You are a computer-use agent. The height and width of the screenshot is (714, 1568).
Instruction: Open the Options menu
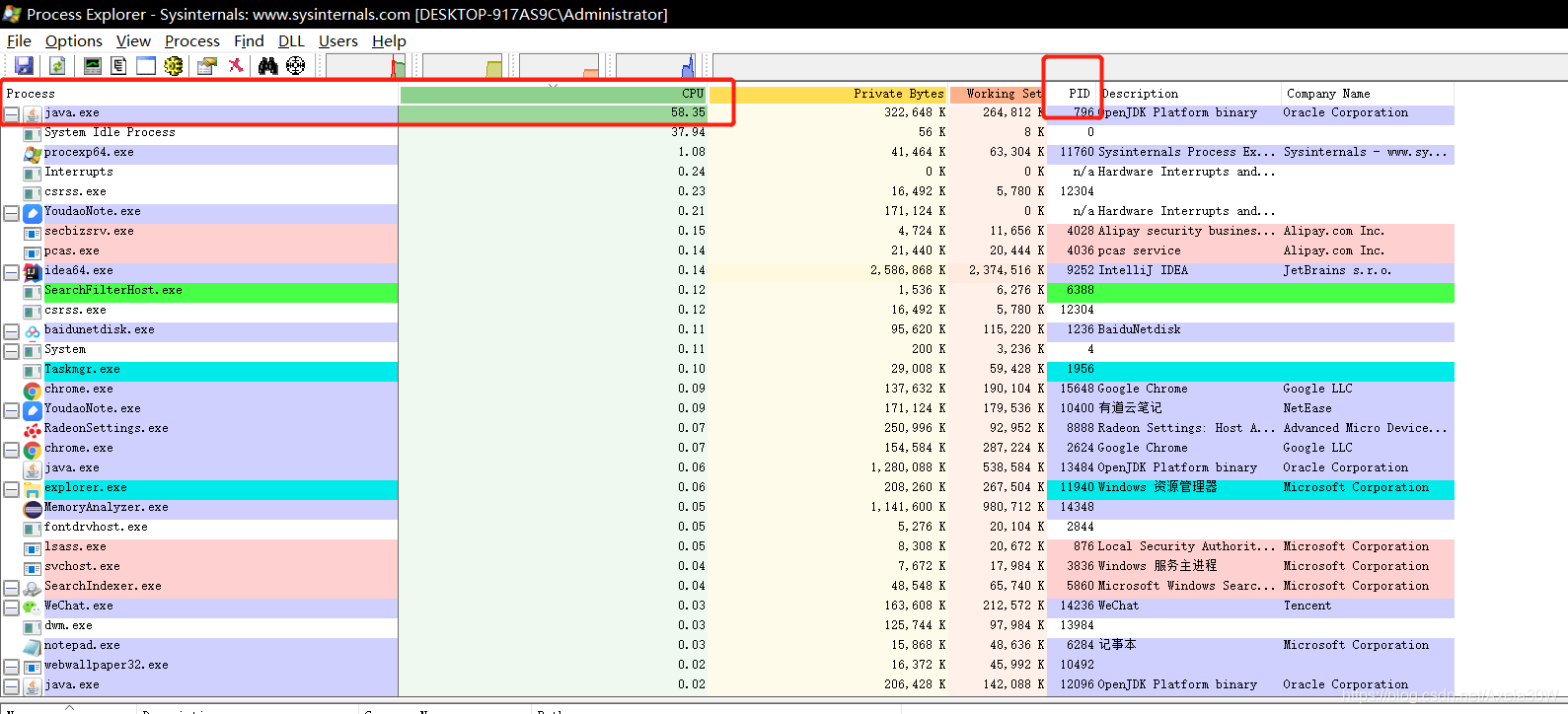click(74, 41)
